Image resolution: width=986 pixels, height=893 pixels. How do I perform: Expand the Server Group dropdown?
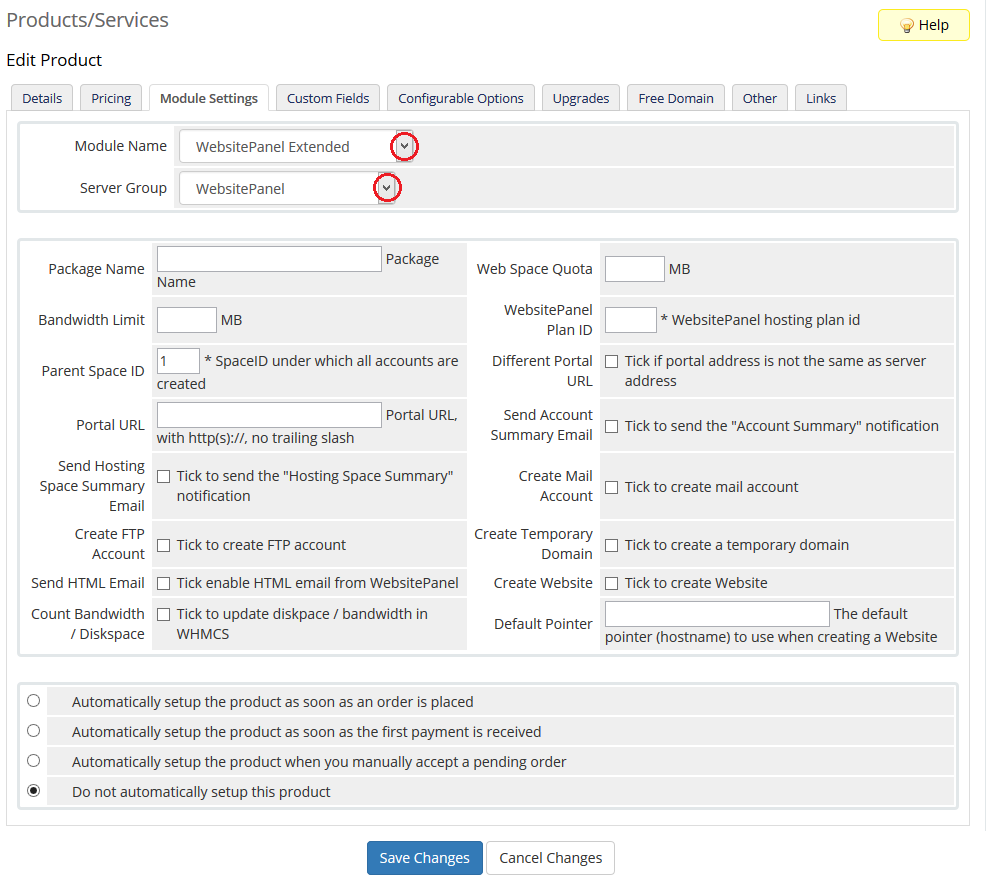point(287,189)
